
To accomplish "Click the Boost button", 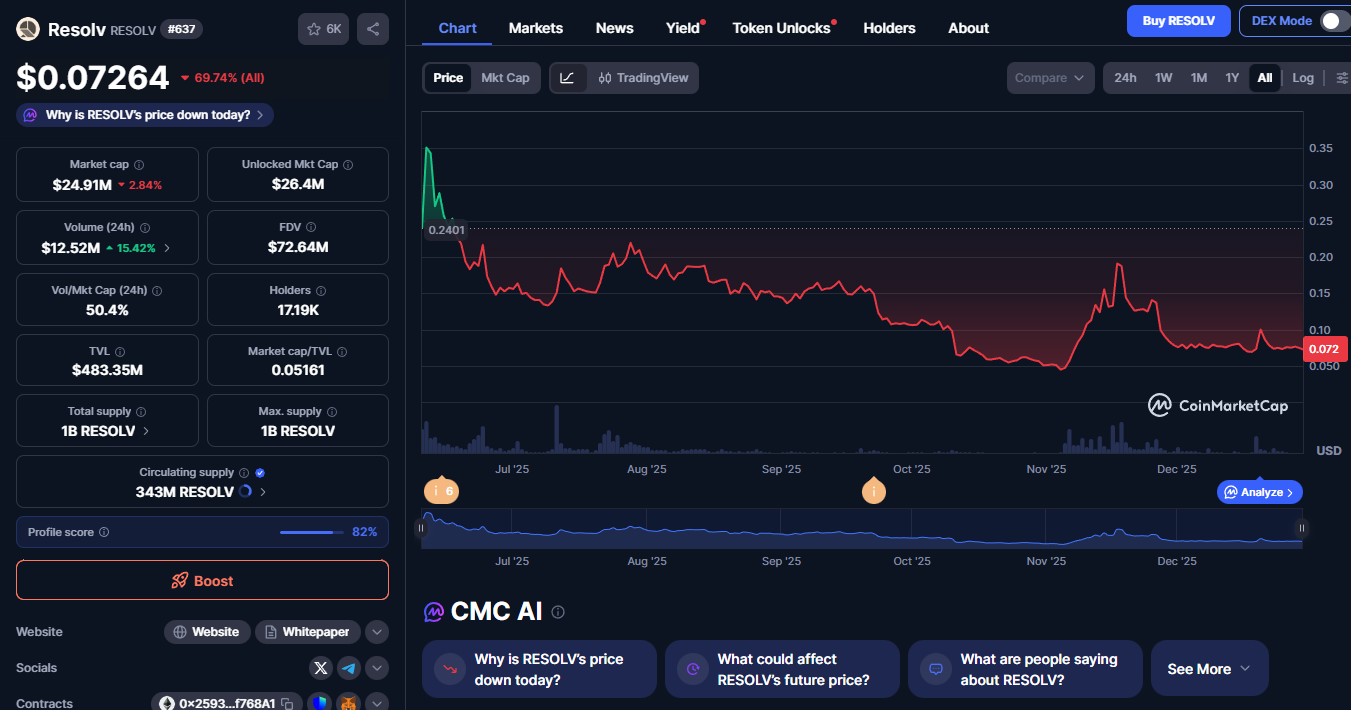I will [202, 580].
